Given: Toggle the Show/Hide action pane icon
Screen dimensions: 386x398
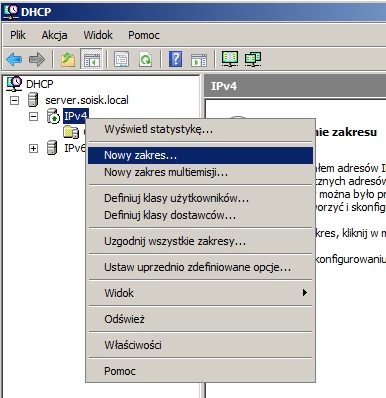Looking at the screenshot, I should 199,60.
